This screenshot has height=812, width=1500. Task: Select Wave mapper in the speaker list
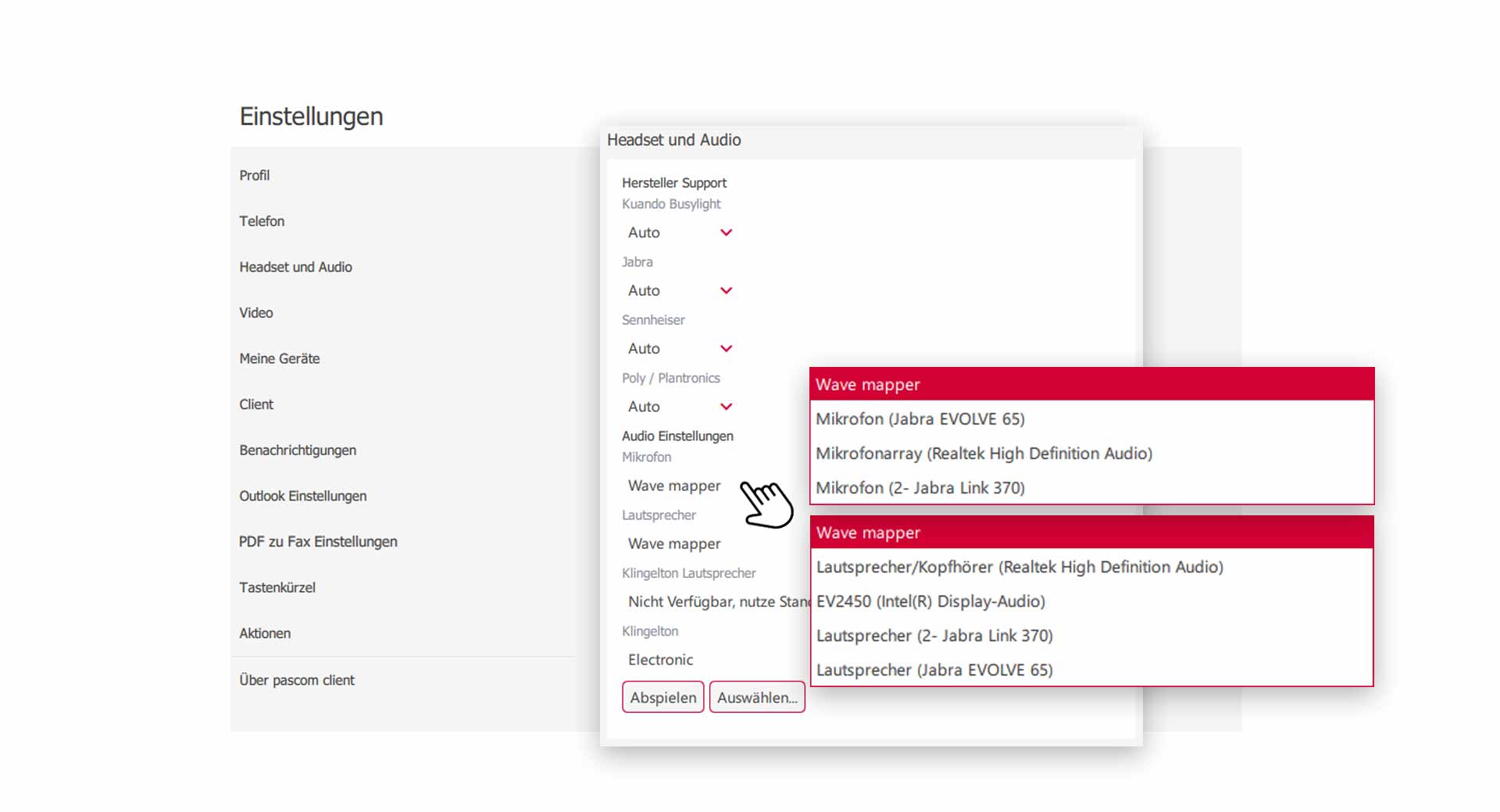tap(1092, 532)
